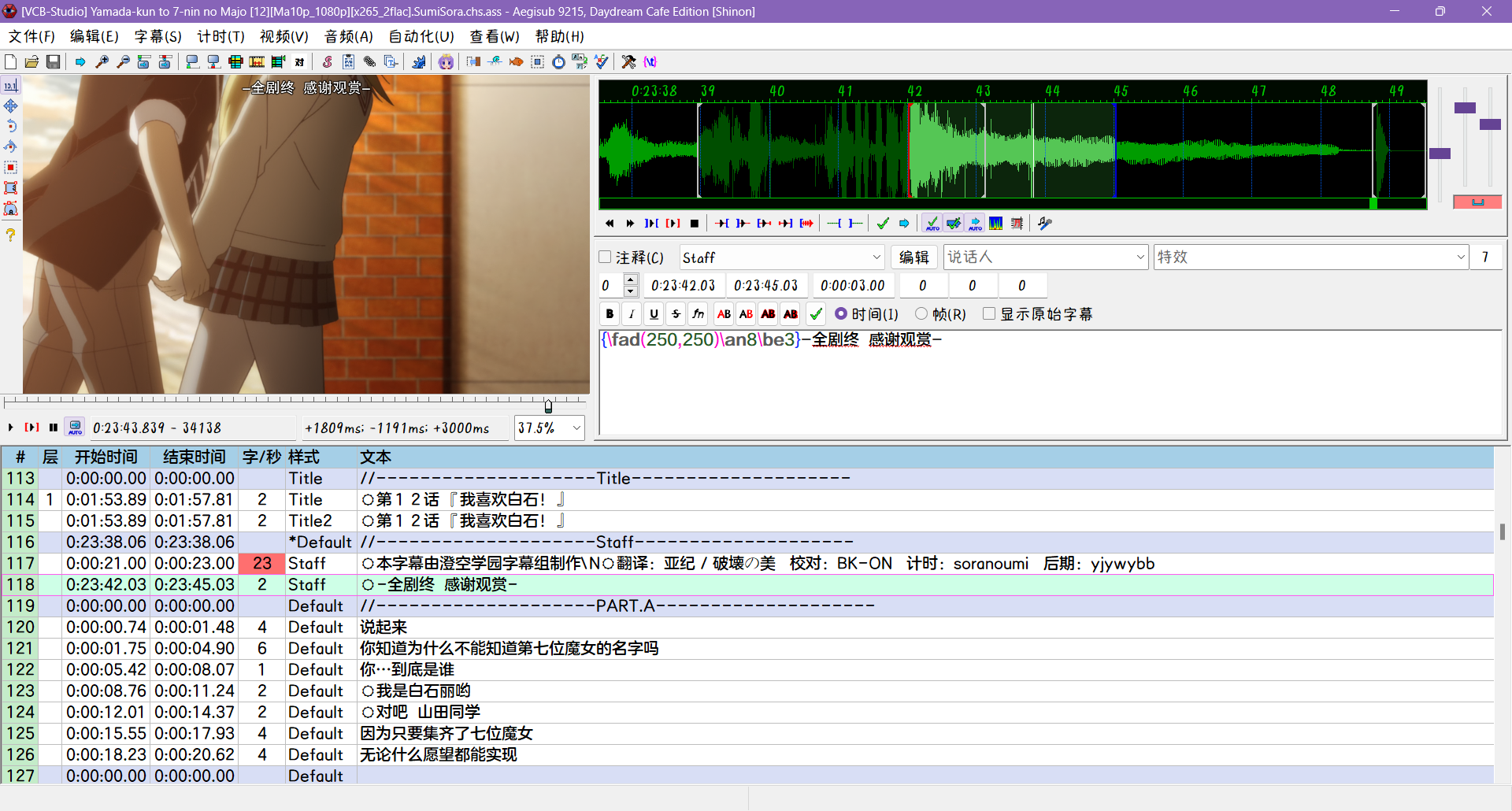
Task: Open visual typesetting help question mark
Action: [11, 235]
